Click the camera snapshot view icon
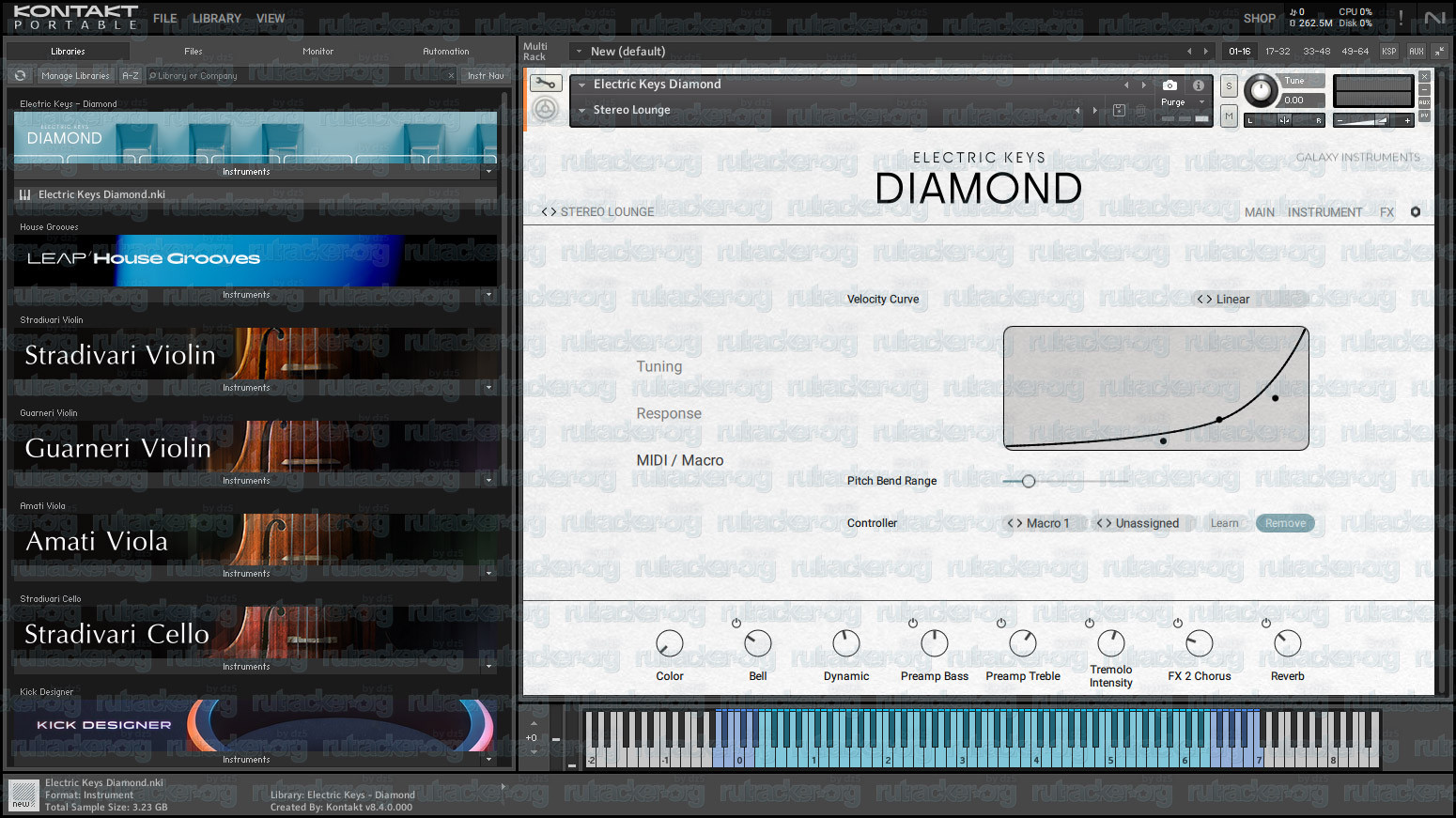This screenshot has height=818, width=1456. click(x=1169, y=85)
